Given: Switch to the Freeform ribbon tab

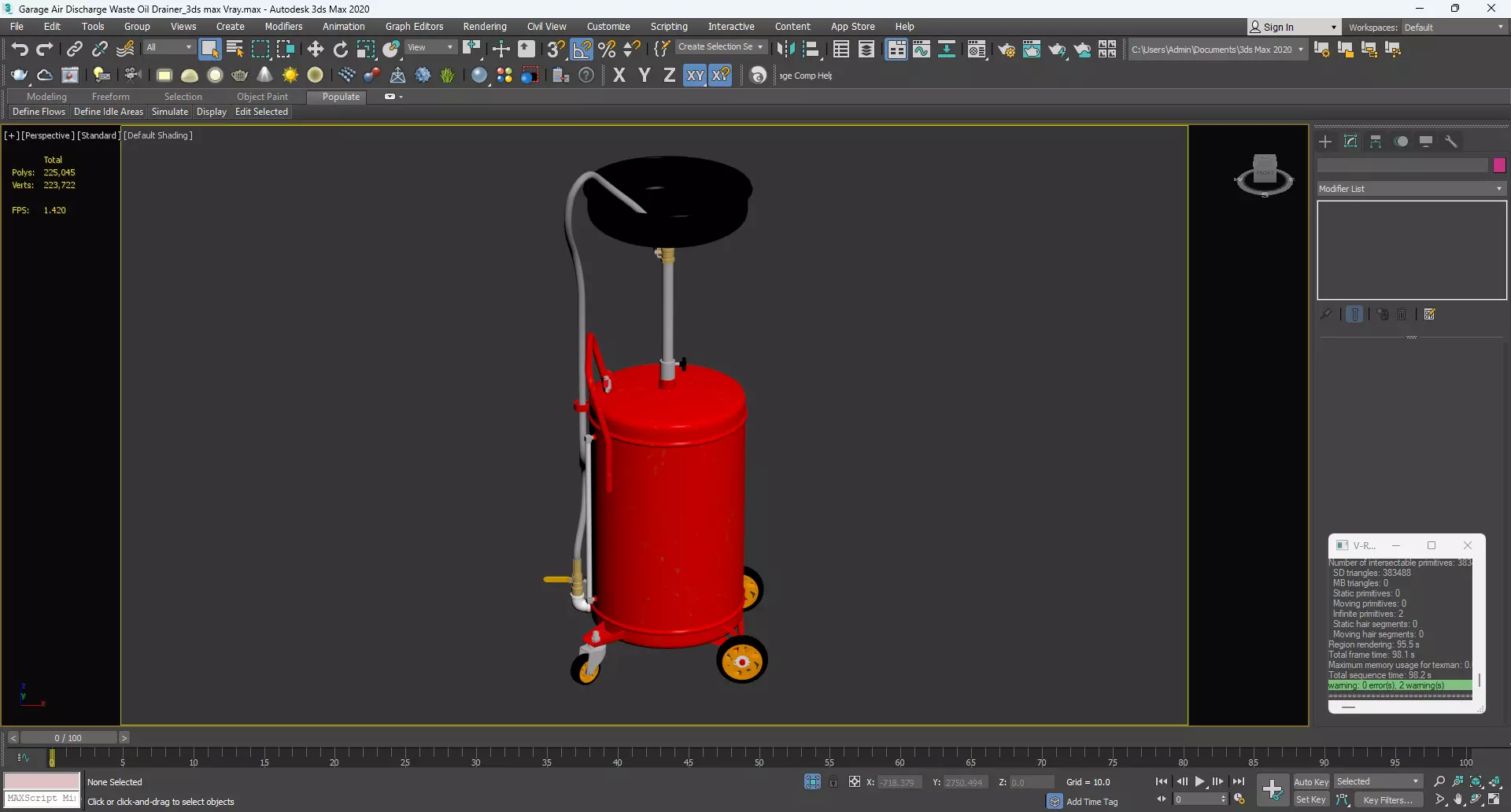Looking at the screenshot, I should 110,97.
